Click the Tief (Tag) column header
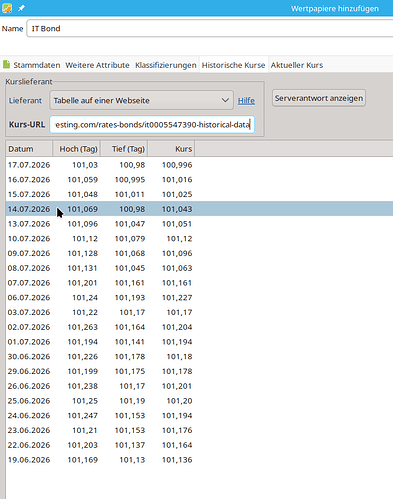The image size is (393, 499). [x=124, y=149]
